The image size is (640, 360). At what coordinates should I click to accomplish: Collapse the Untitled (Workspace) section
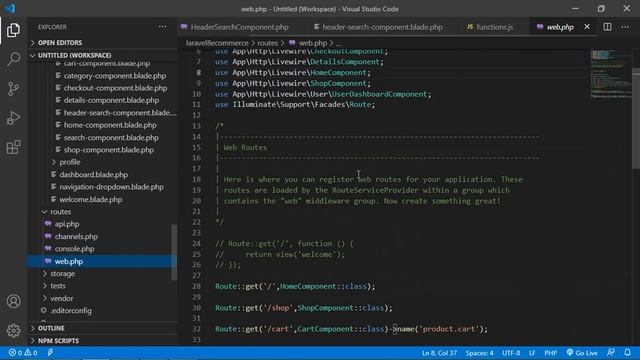[x=74, y=55]
